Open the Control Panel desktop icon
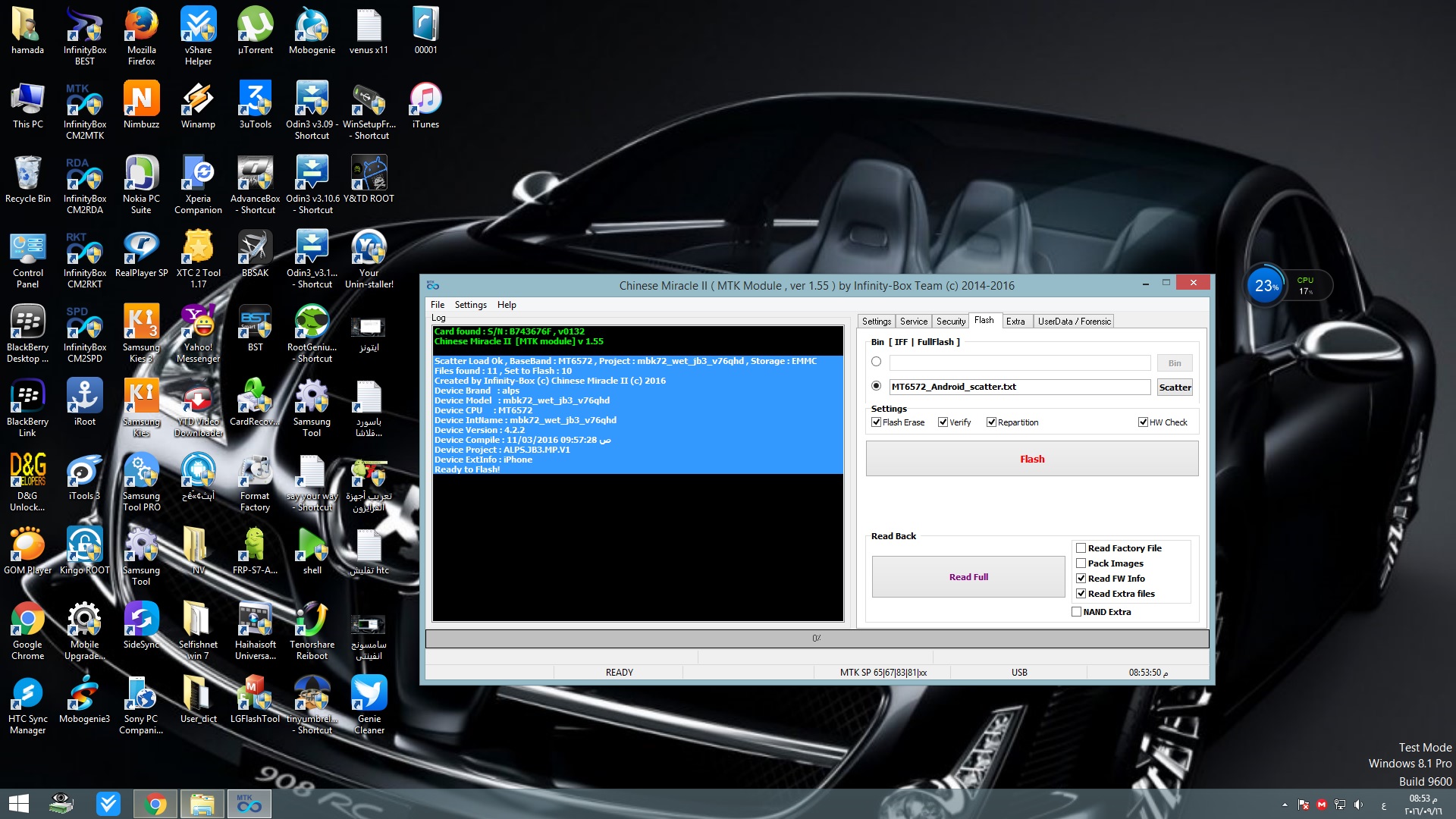The width and height of the screenshot is (1456, 819). pos(27,259)
